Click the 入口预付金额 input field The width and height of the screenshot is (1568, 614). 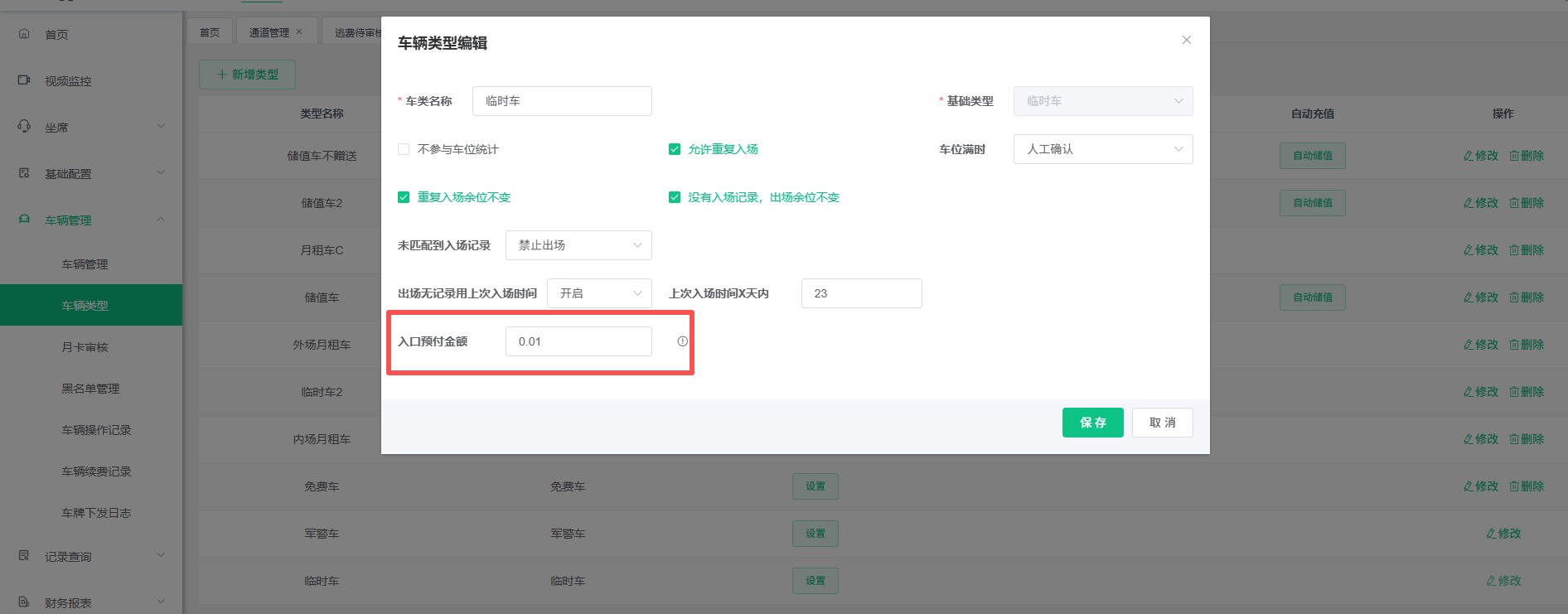(578, 341)
